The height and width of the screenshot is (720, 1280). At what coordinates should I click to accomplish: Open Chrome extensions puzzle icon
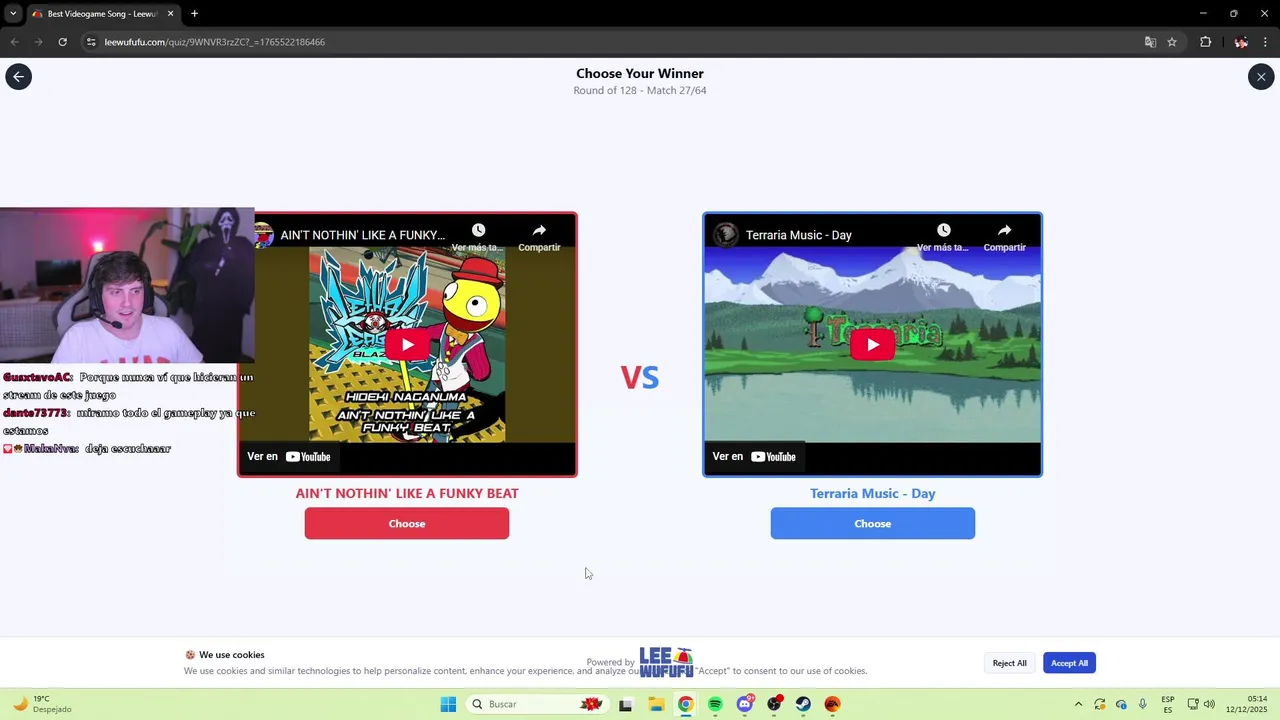(x=1205, y=42)
